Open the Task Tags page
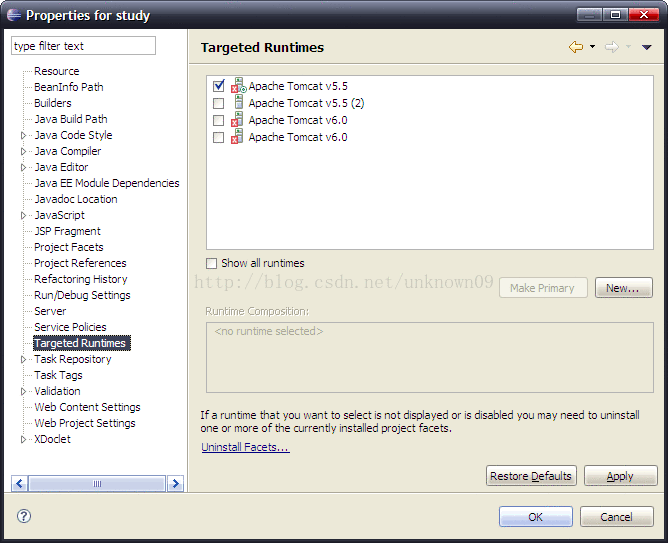 58,375
